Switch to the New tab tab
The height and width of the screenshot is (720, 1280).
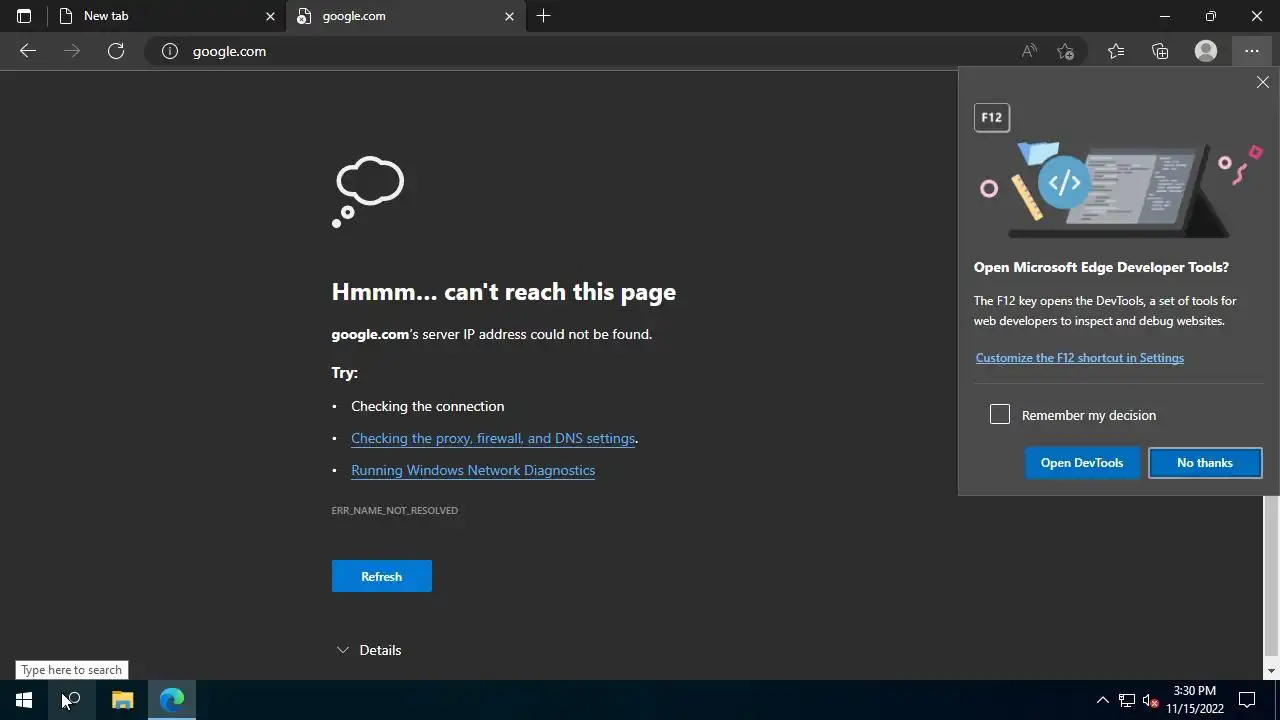click(167, 16)
